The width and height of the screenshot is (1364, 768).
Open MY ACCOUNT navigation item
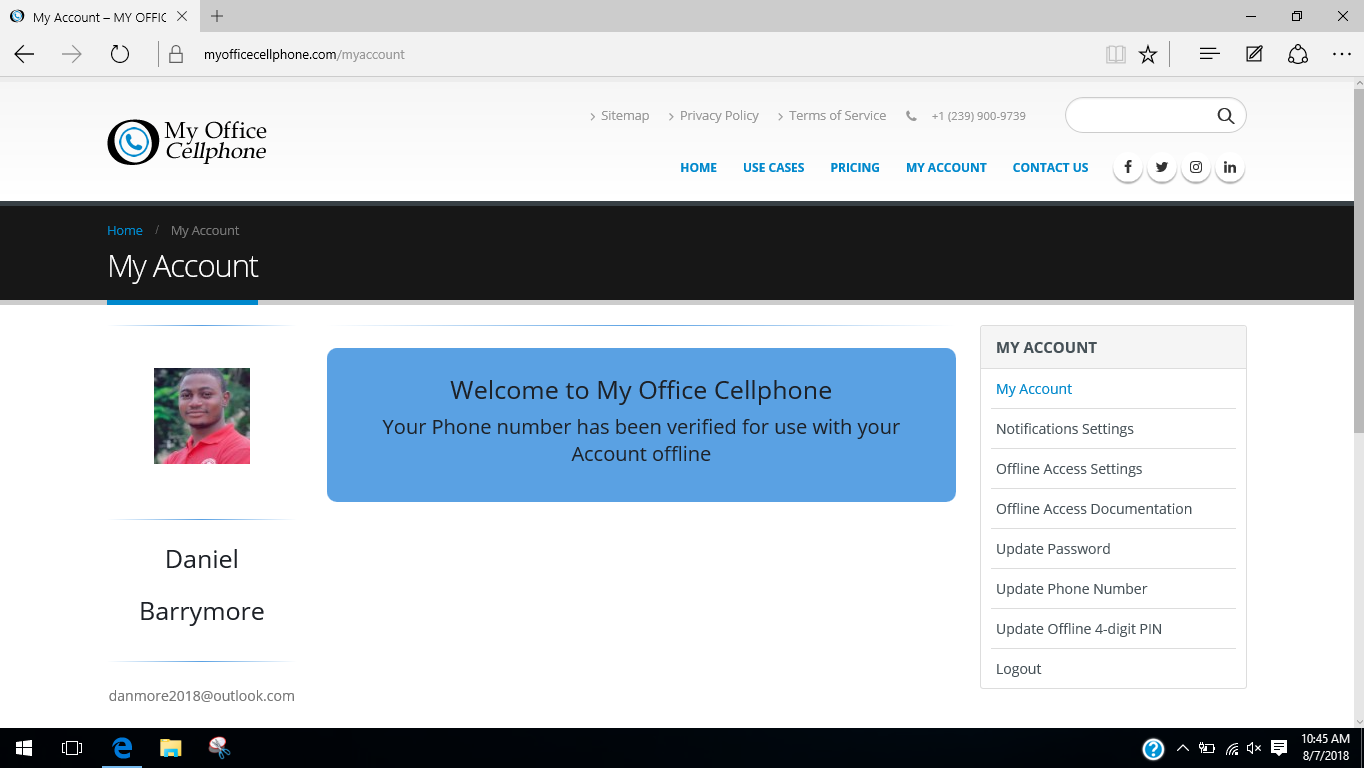coord(946,168)
